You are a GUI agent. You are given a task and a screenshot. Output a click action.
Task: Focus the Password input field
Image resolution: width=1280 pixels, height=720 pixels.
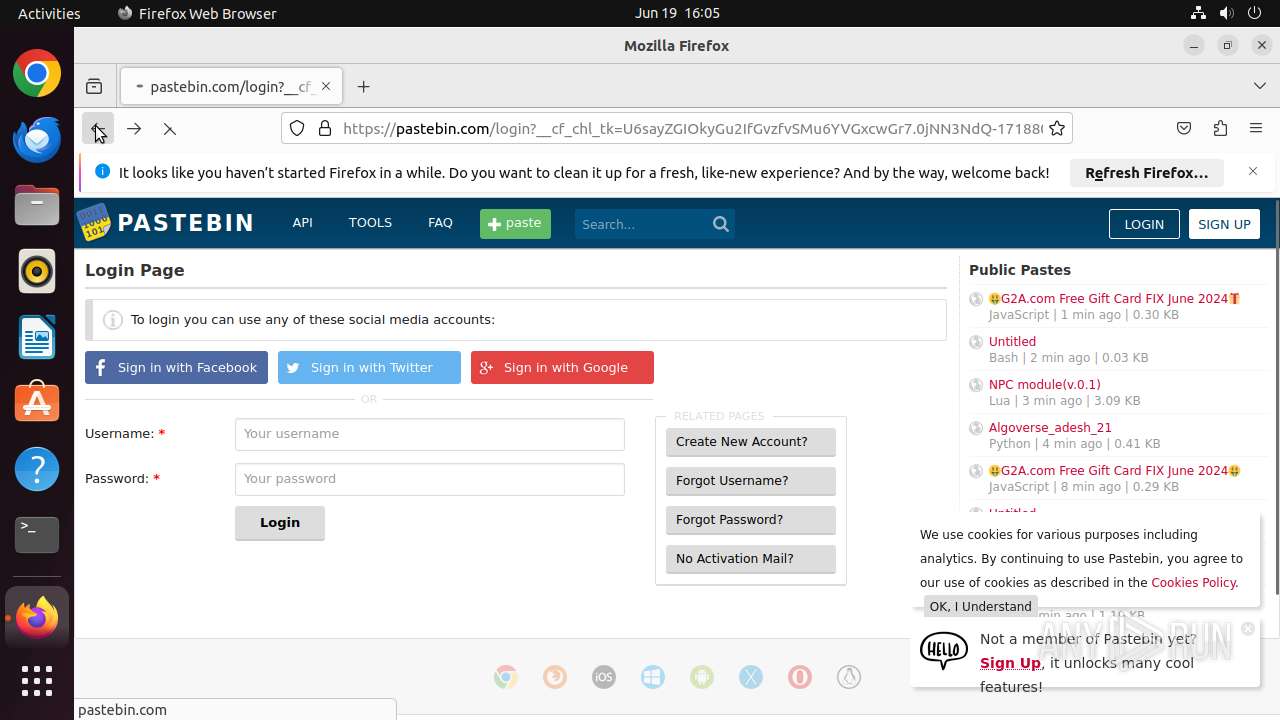pos(430,479)
